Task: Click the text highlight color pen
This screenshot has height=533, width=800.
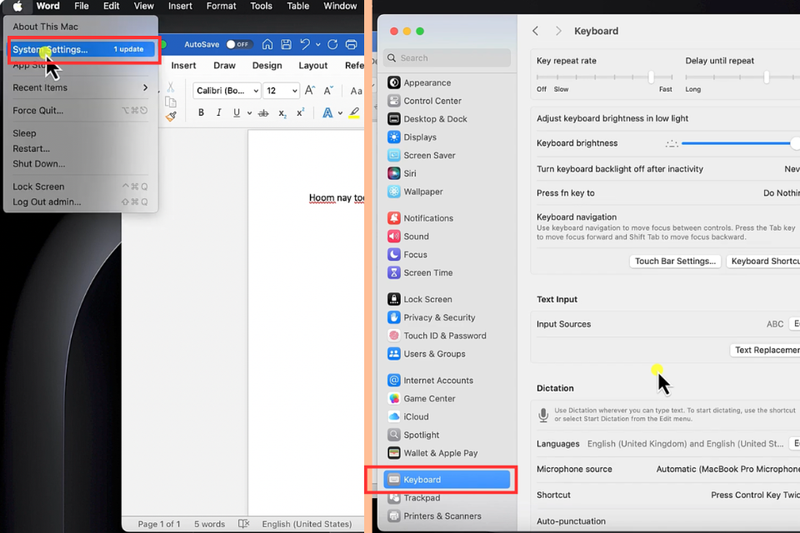Action: point(354,113)
